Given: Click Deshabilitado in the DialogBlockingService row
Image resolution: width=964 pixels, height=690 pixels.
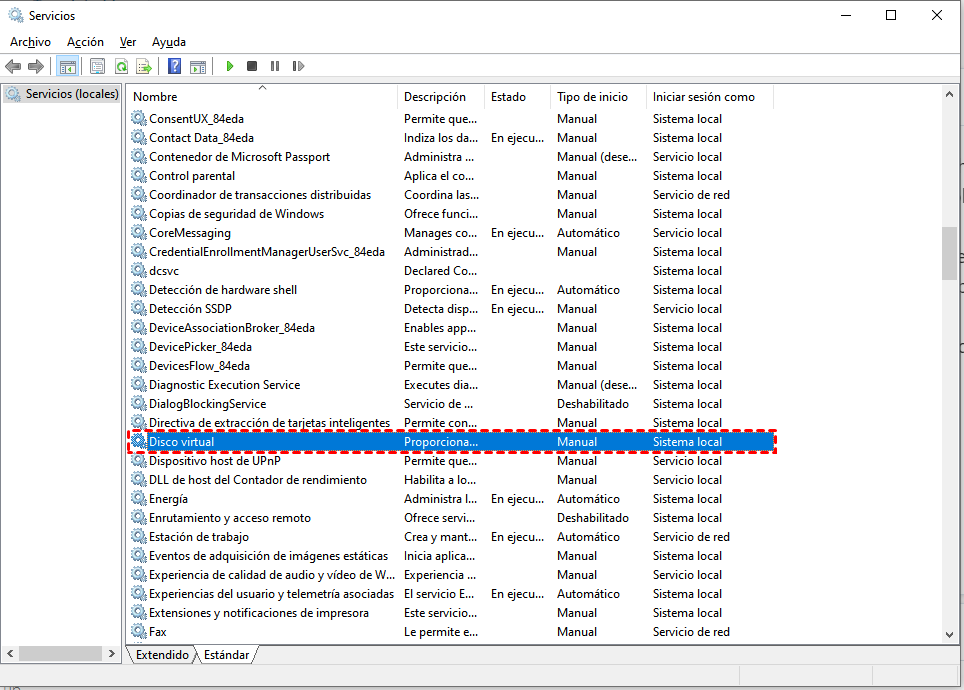Looking at the screenshot, I should pyautogui.click(x=593, y=403).
